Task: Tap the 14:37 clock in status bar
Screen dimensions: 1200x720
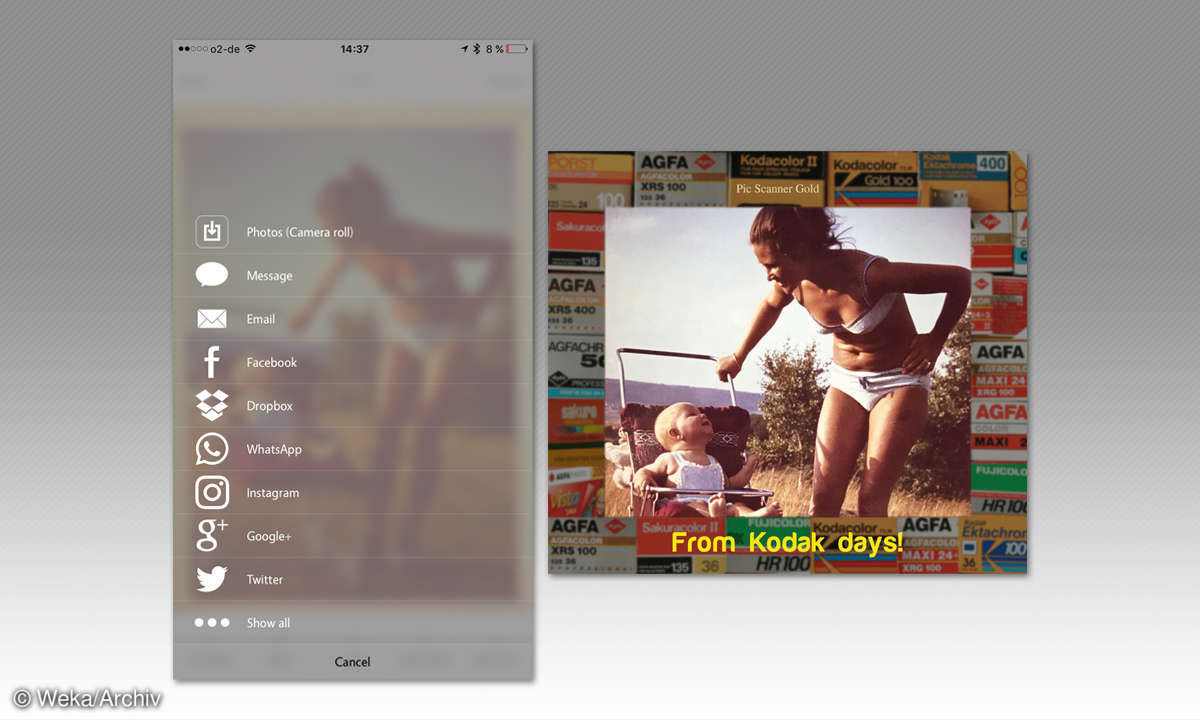Action: (354, 48)
